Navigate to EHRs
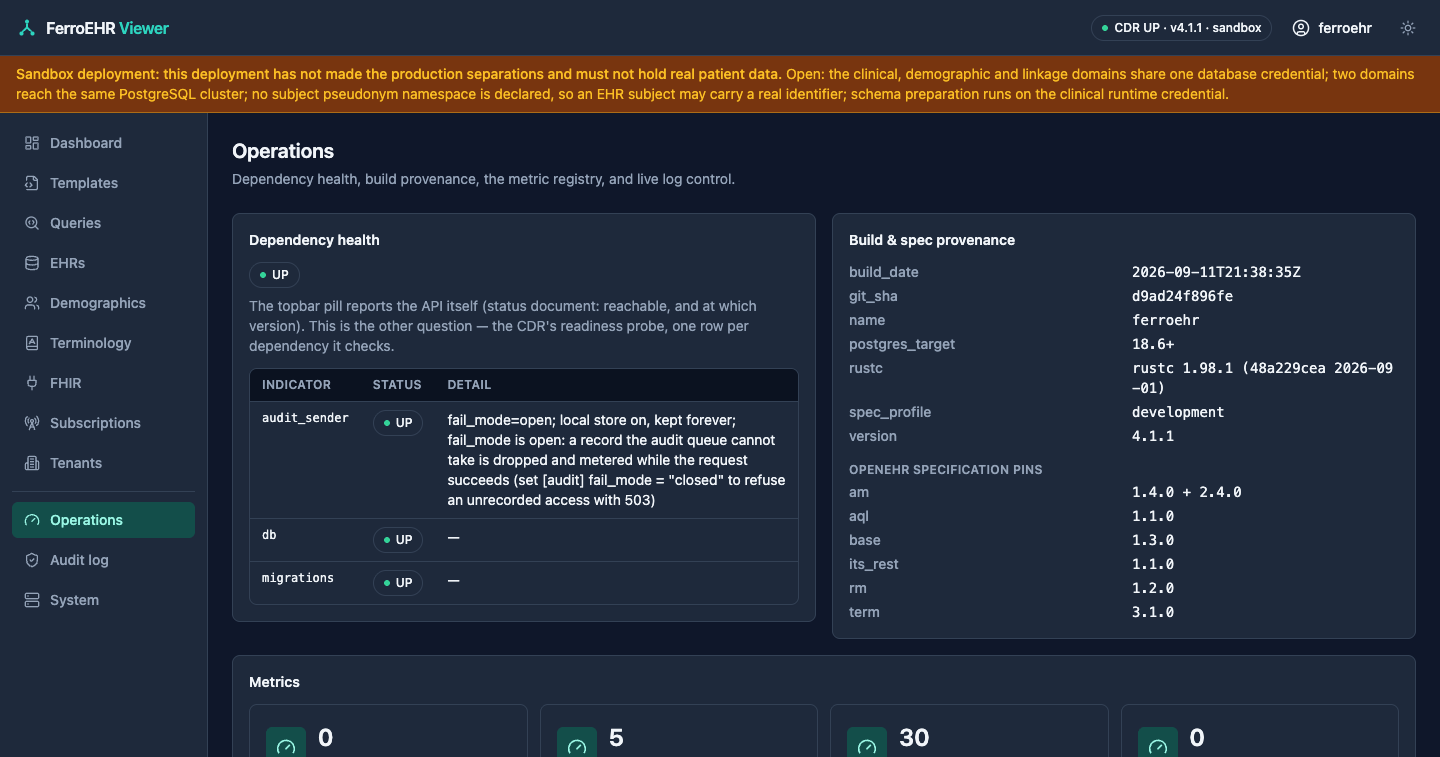Screen dimensions: 1440x757 coord(104,263)
